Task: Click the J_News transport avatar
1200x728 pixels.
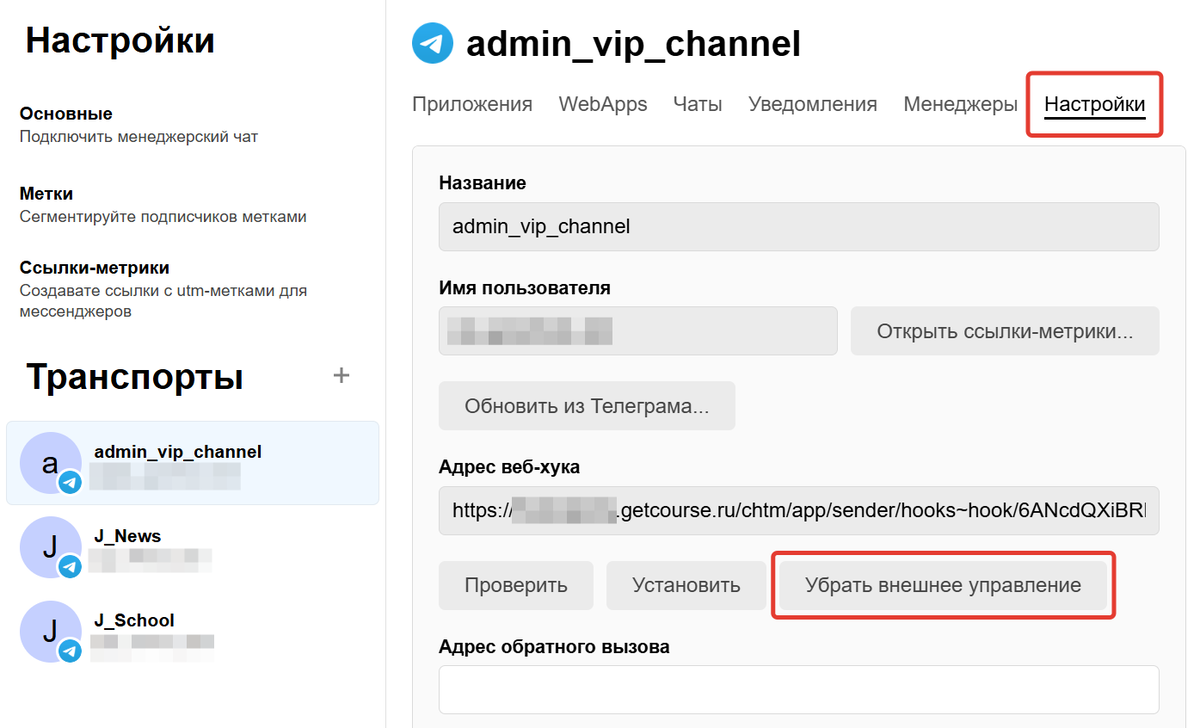Action: (x=51, y=547)
